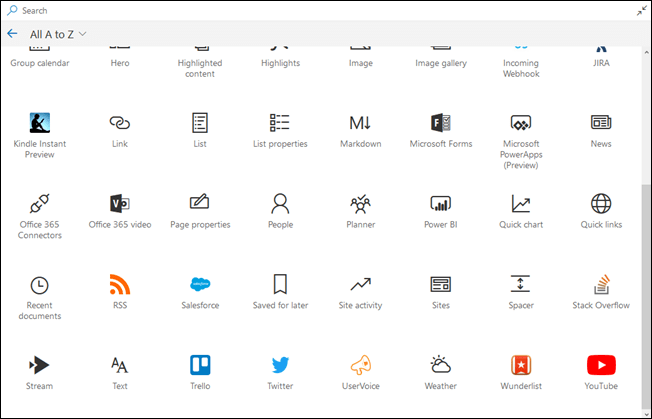Open the All A to Z dropdown
This screenshot has height=419, width=652.
[58, 34]
